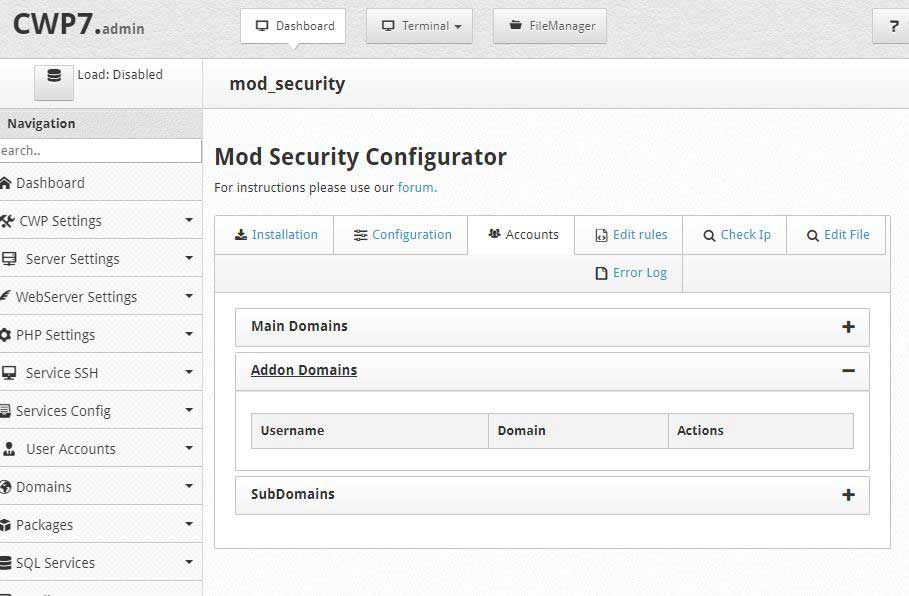Switch to the Edit rules tab
The height and width of the screenshot is (596, 909).
point(631,235)
